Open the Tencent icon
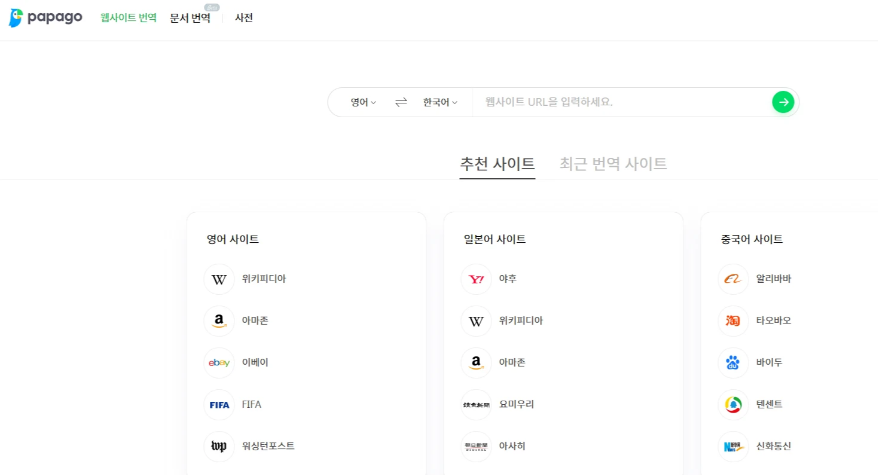878x475 pixels. tap(733, 404)
